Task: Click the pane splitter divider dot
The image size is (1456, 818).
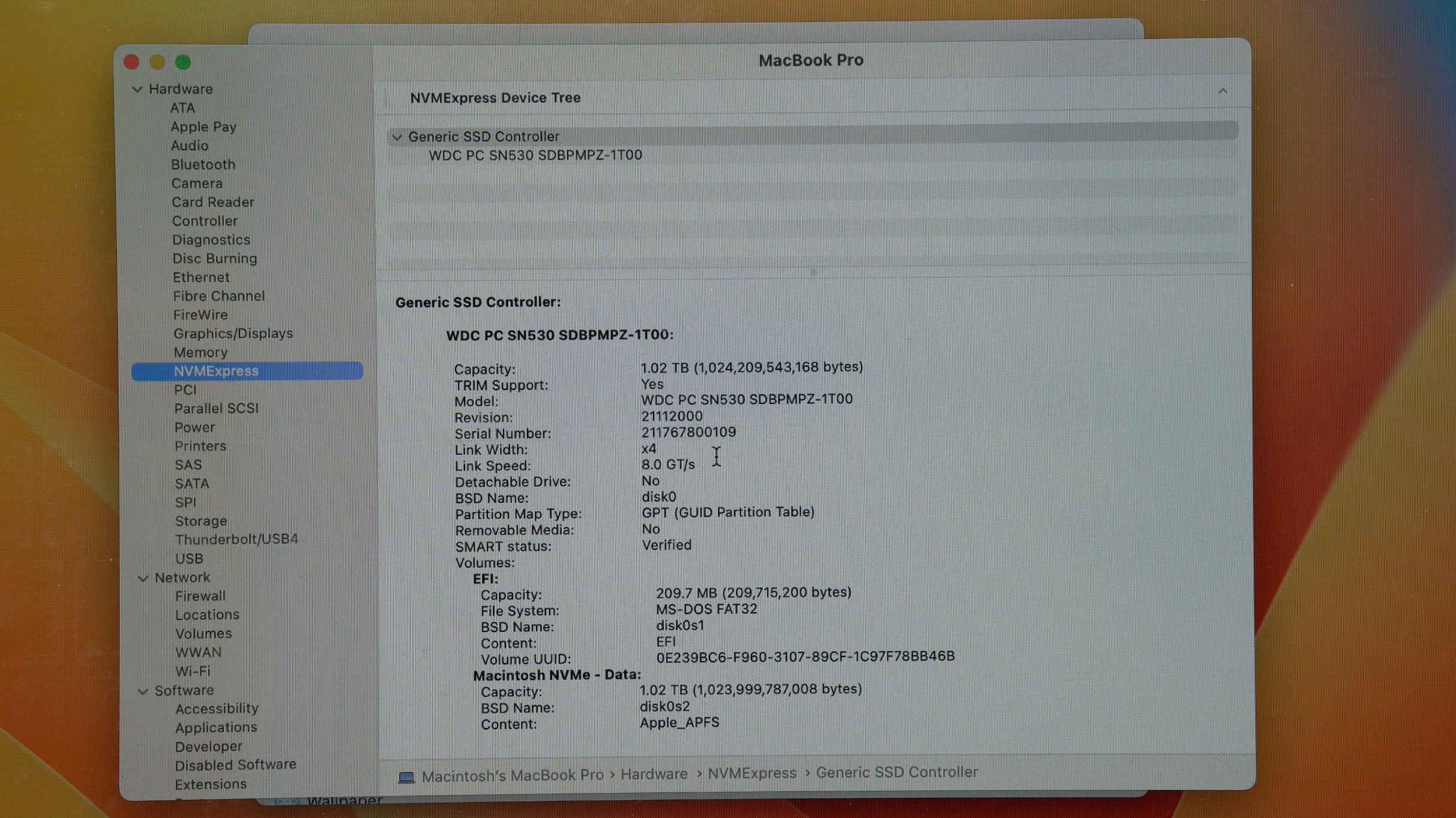Action: (x=813, y=272)
